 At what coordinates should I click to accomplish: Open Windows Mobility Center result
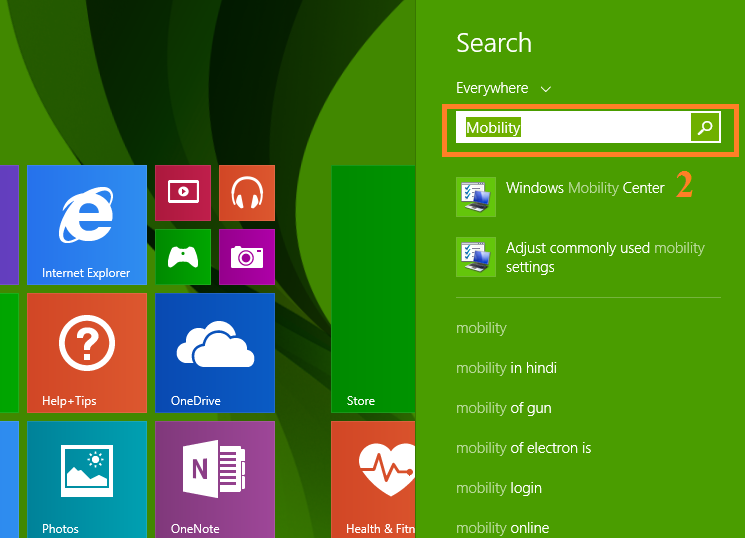pos(585,188)
